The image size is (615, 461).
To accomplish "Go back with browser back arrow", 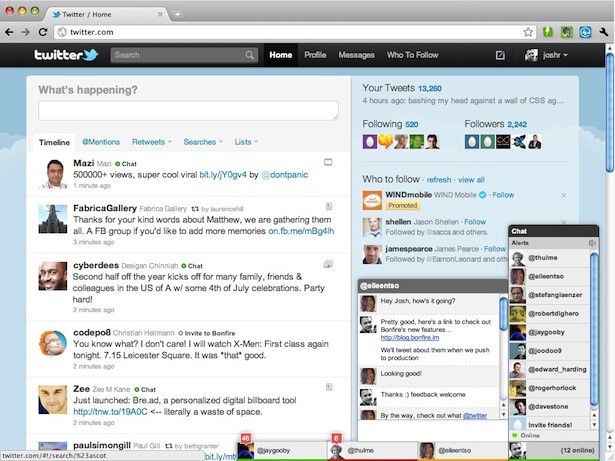I will [x=9, y=32].
